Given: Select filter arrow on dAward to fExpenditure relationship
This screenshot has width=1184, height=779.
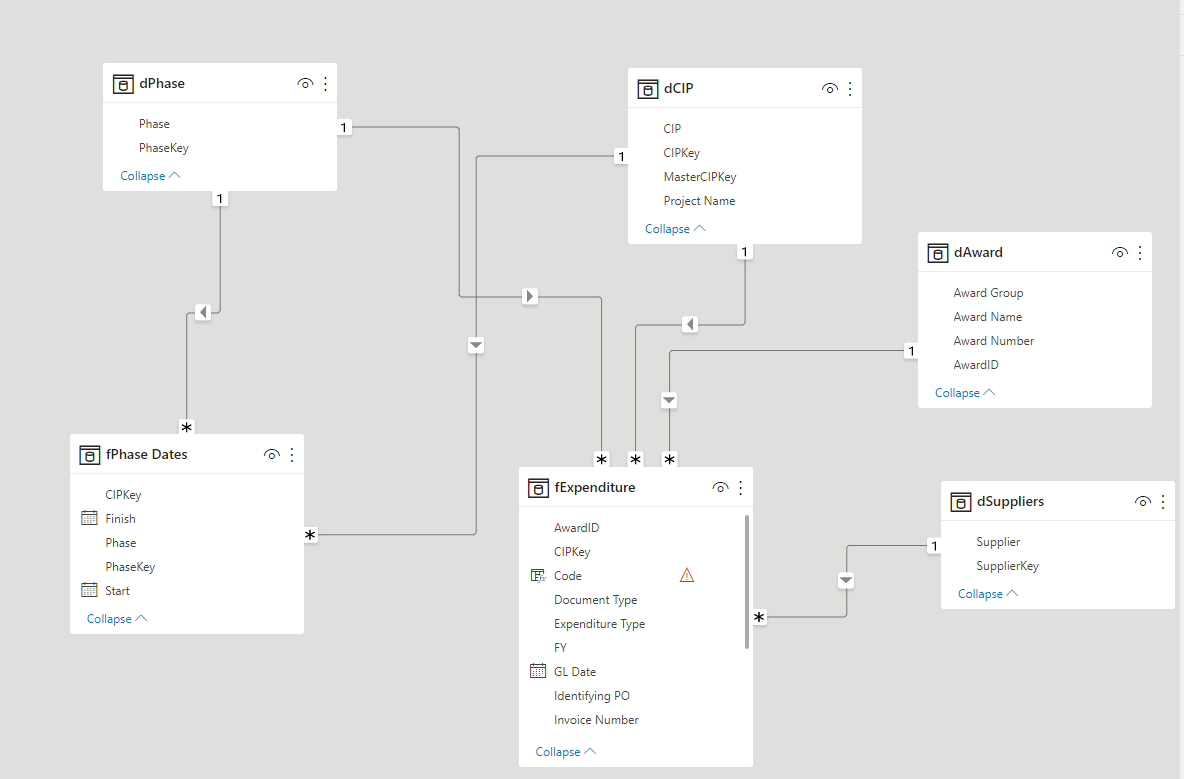Looking at the screenshot, I should tap(669, 400).
